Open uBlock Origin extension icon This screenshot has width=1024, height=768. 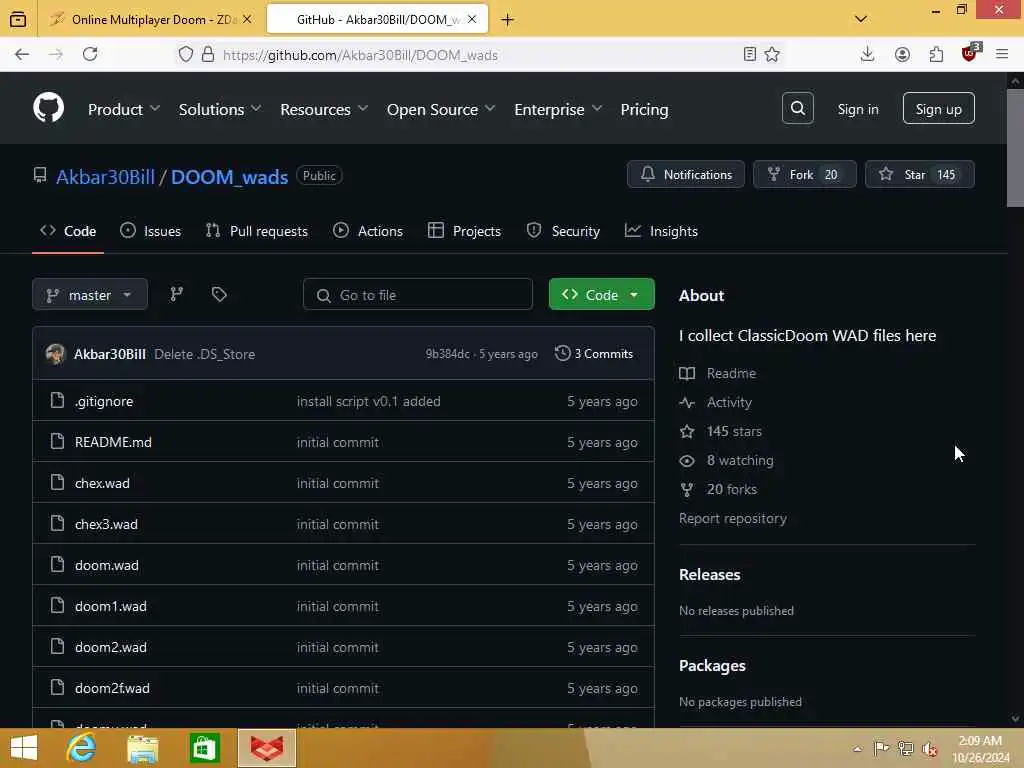tap(970, 54)
